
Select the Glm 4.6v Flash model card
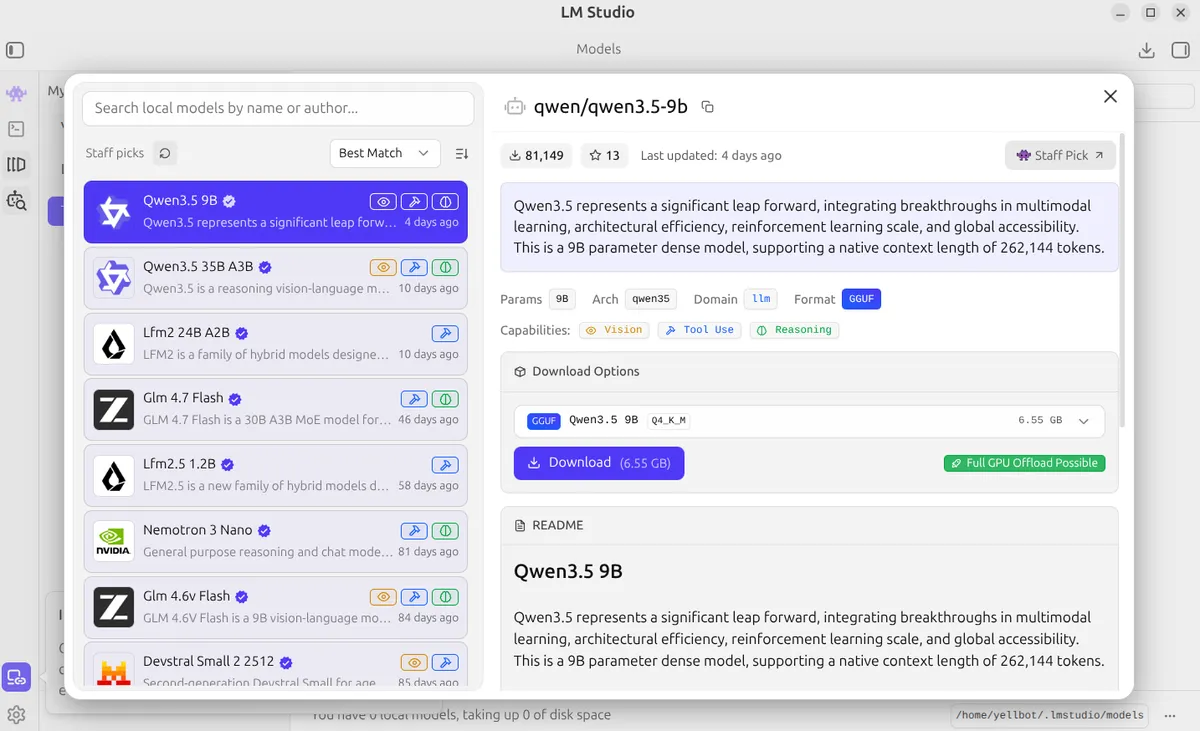(276, 608)
